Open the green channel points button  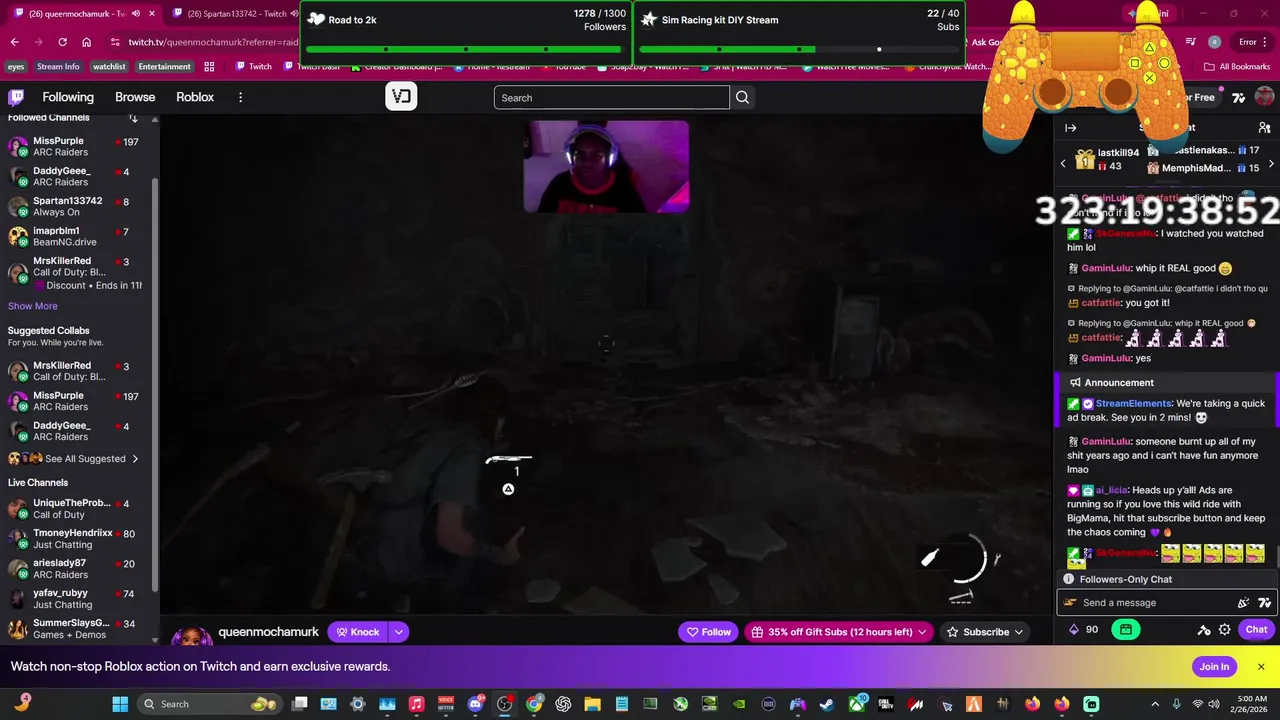1126,629
